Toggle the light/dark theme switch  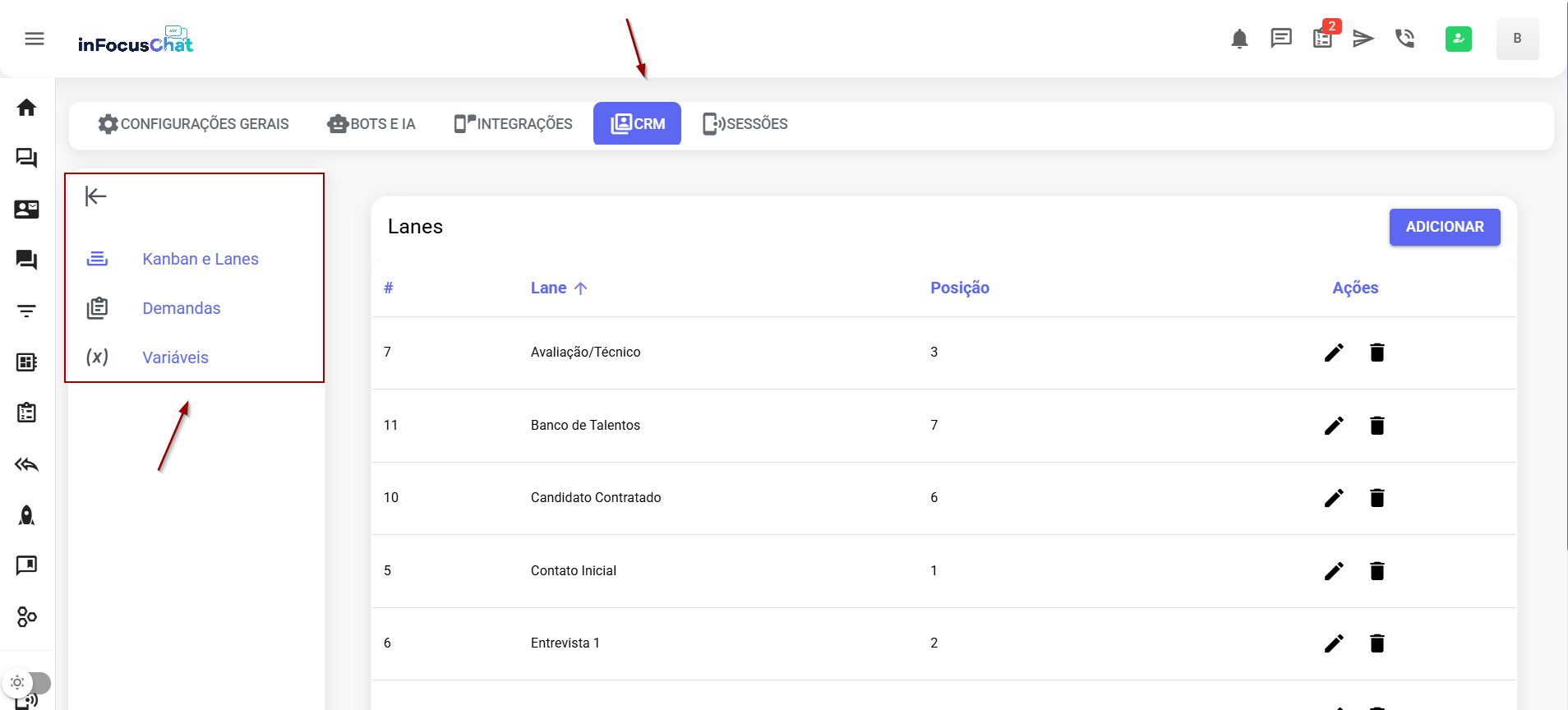[x=27, y=682]
